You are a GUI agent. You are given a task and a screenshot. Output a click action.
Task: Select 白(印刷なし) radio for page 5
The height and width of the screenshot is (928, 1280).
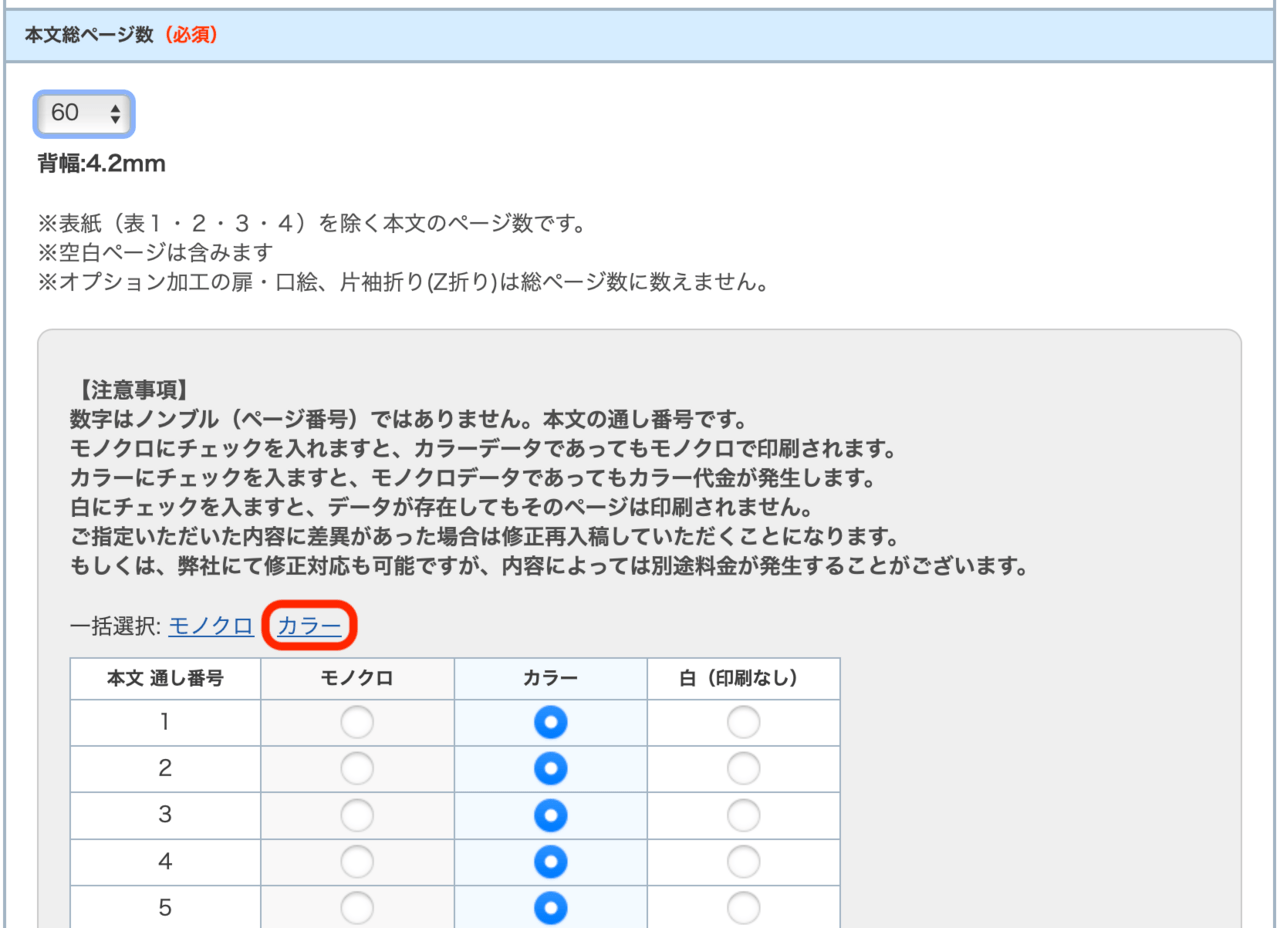point(743,907)
